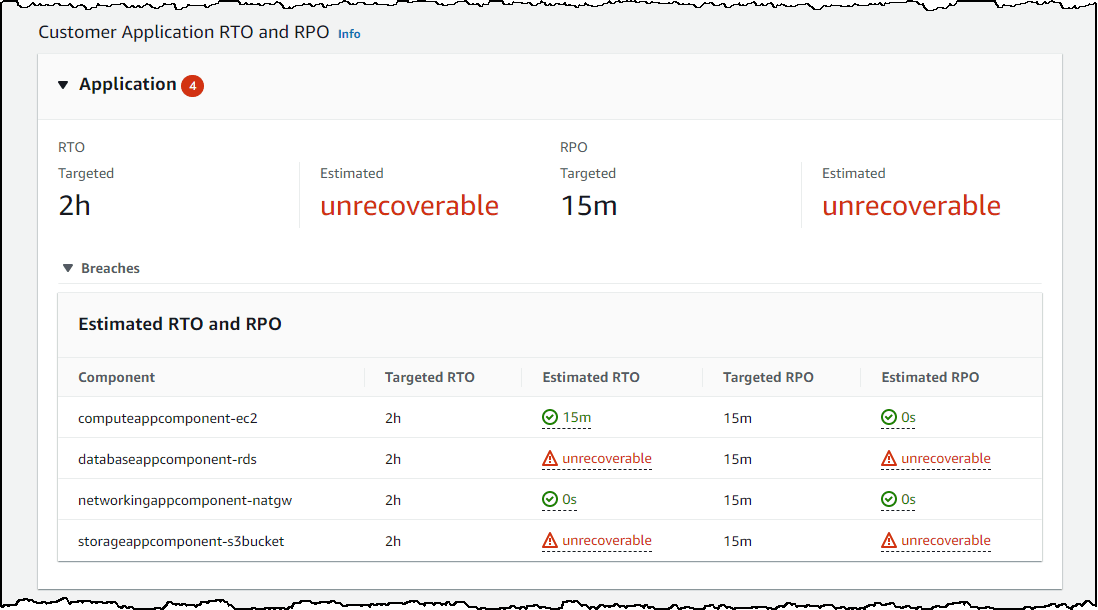Click the 2h targeted RTO in computeappcomponent-ec2 row
Viewport: 1098px width, 610px height.
click(393, 418)
